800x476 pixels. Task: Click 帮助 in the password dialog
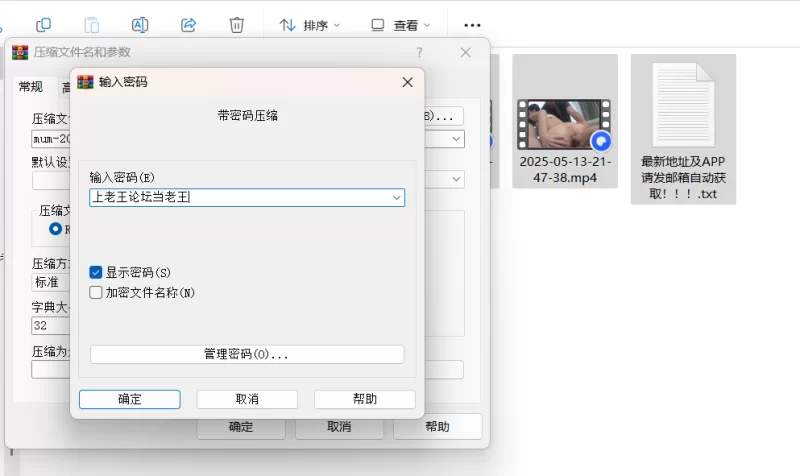tap(365, 399)
